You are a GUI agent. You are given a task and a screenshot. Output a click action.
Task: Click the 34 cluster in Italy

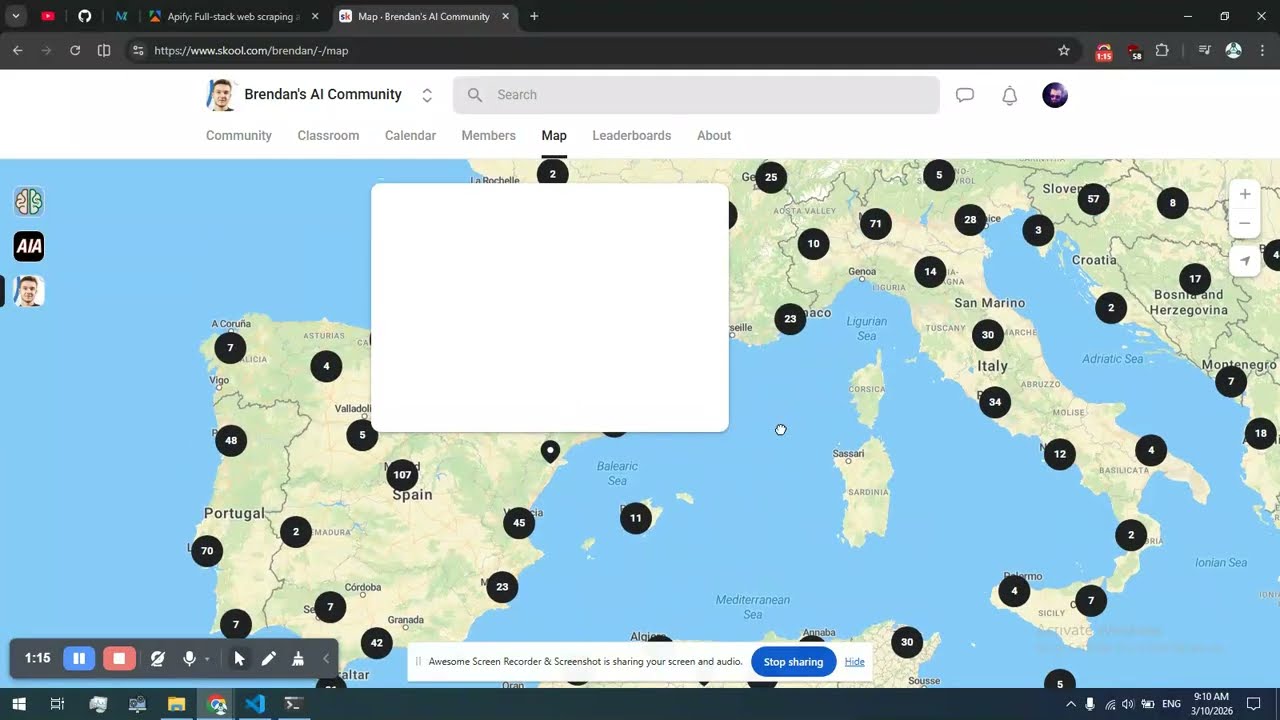pyautogui.click(x=994, y=402)
